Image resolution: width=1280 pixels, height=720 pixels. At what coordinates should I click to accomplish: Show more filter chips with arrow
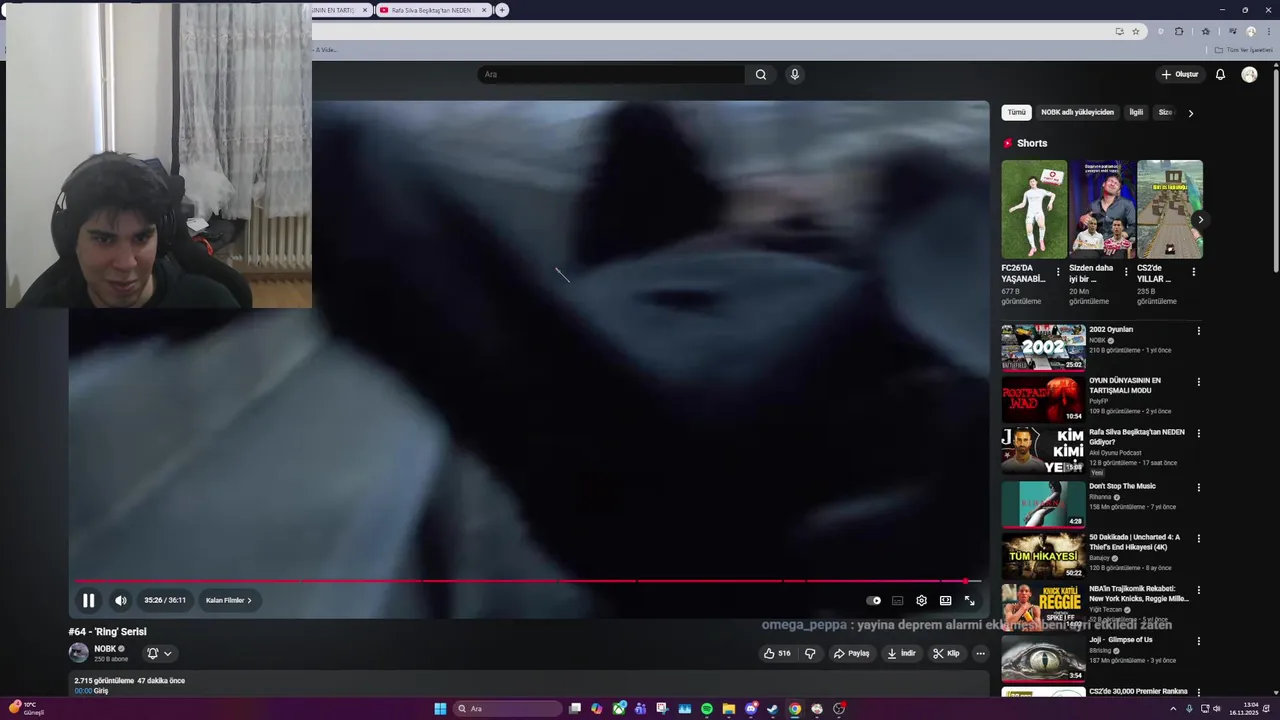tap(1190, 113)
